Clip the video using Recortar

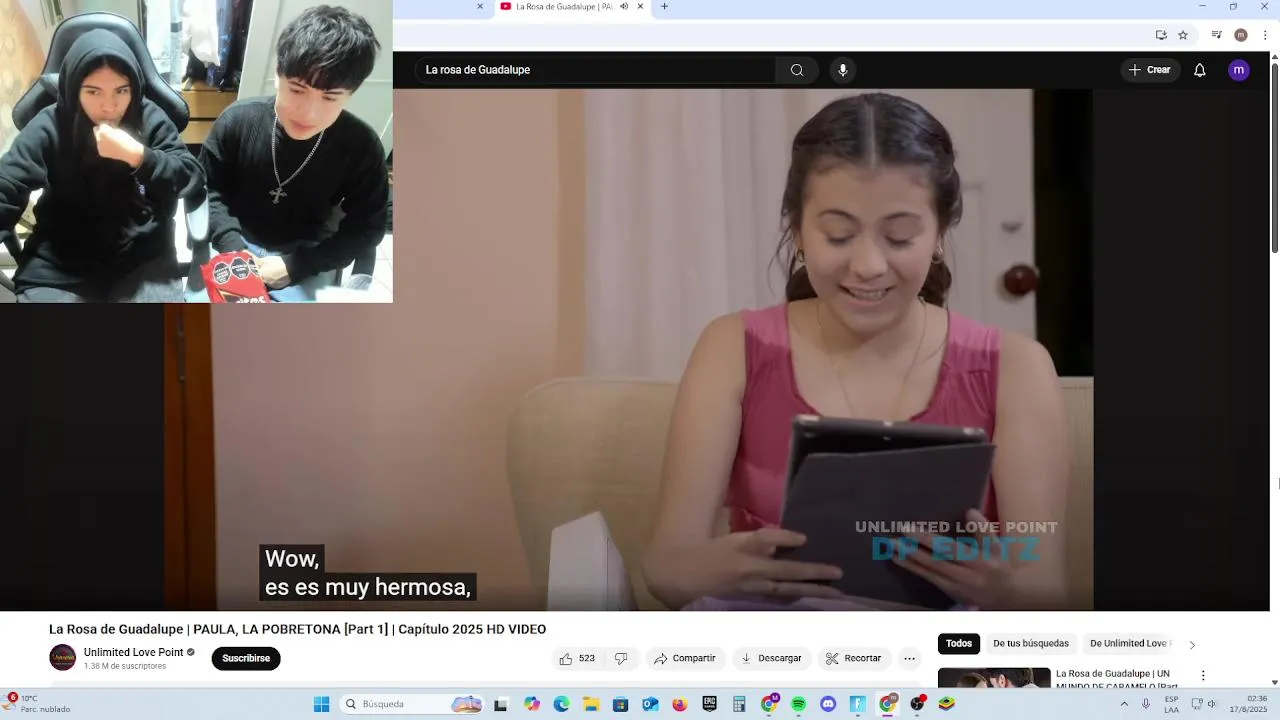(x=854, y=658)
